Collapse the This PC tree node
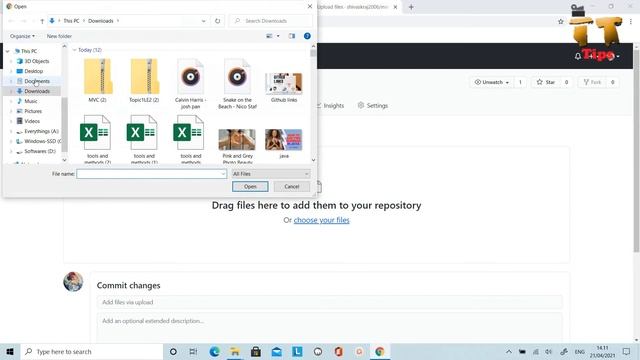640x360 pixels. [x=7, y=51]
